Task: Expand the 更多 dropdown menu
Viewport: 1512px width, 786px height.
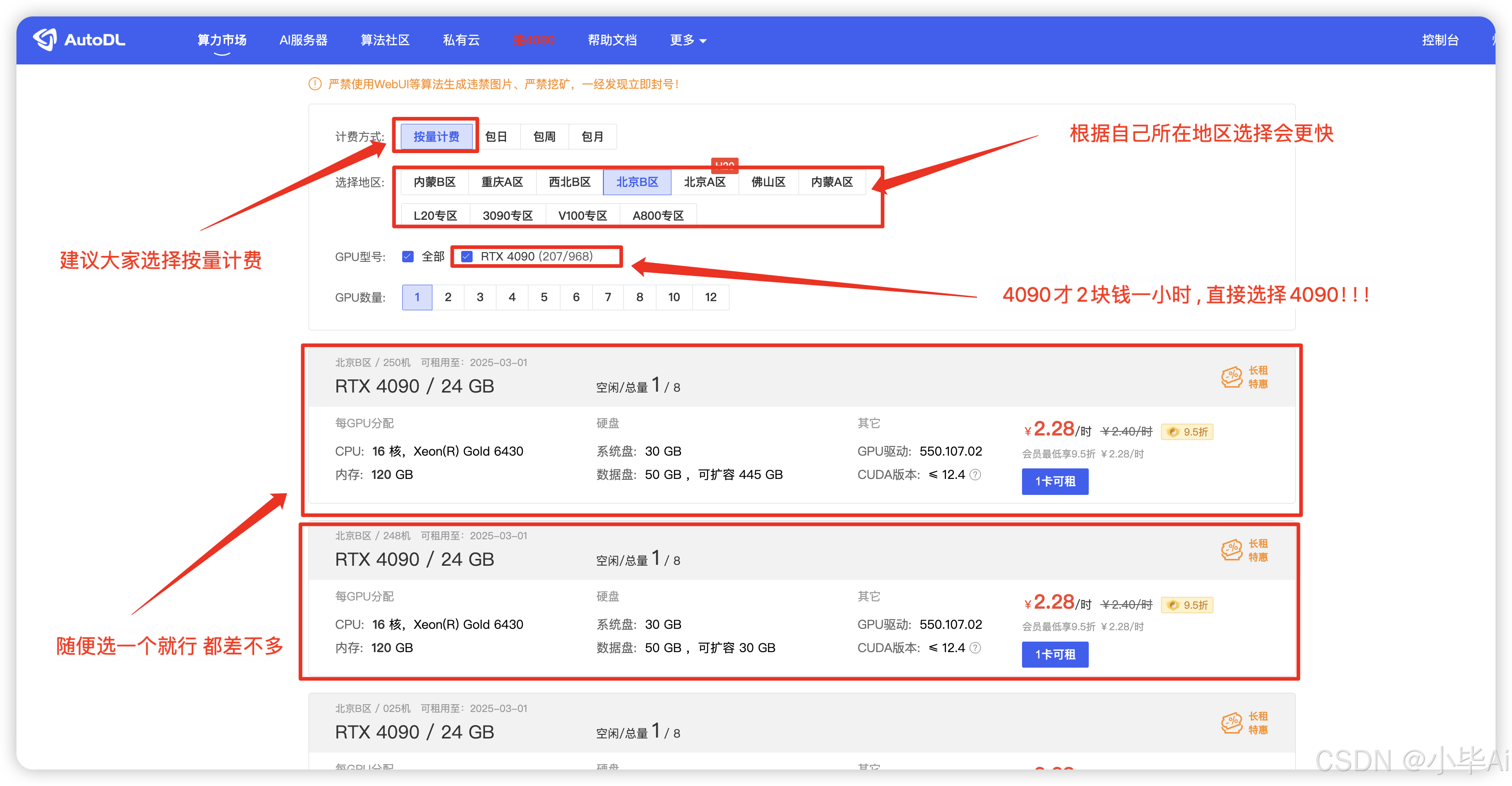Action: click(x=687, y=40)
